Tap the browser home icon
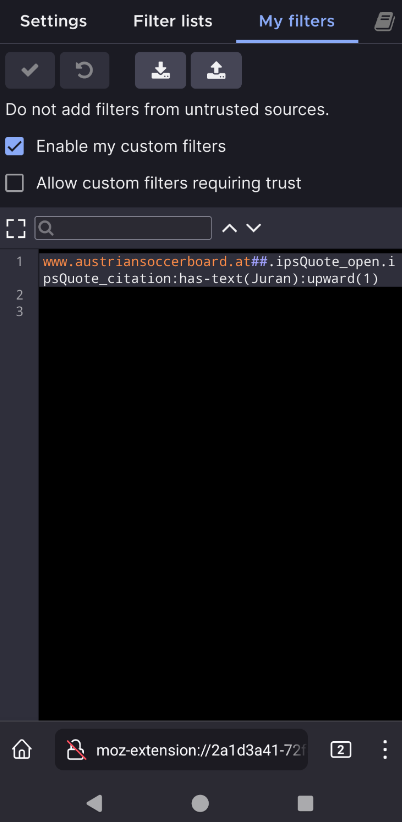 point(22,750)
